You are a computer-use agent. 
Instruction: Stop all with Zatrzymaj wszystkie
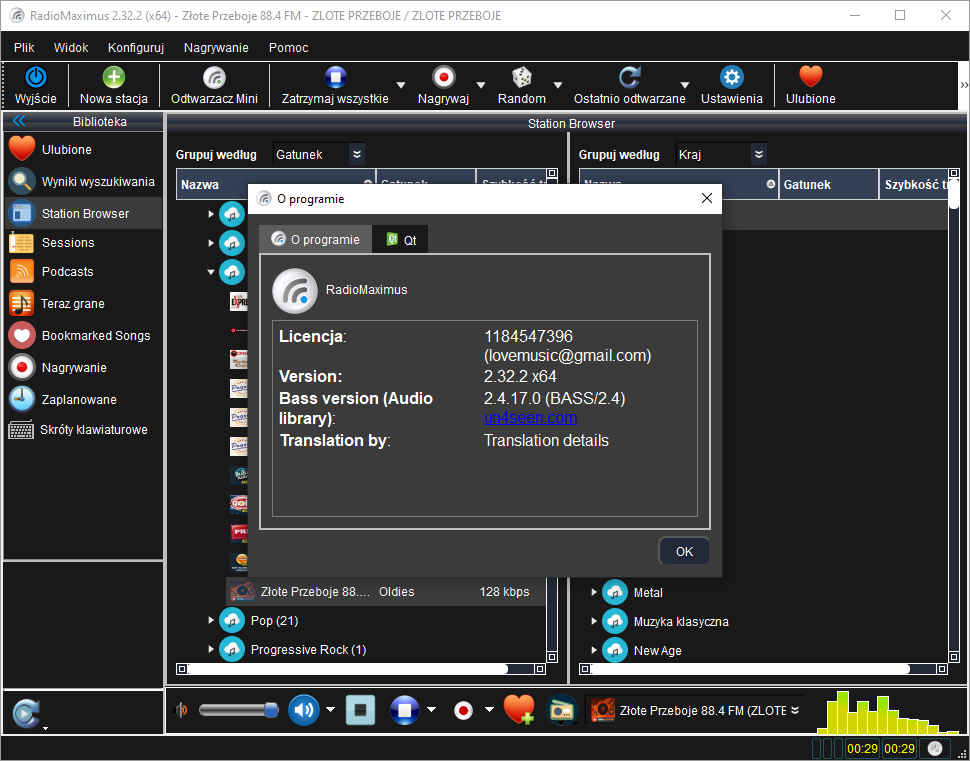tap(335, 85)
